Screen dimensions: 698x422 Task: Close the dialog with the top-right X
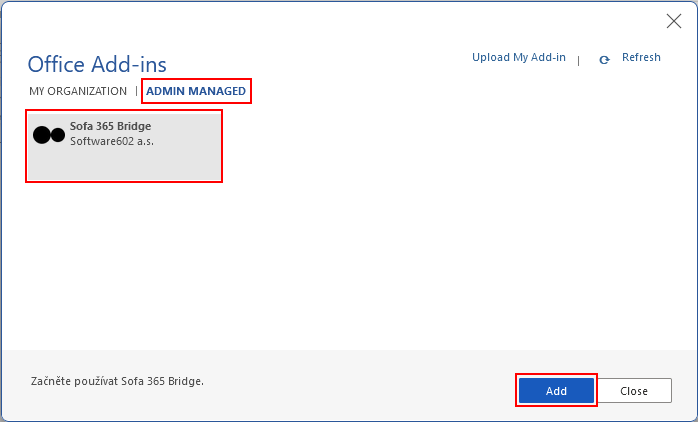point(674,21)
